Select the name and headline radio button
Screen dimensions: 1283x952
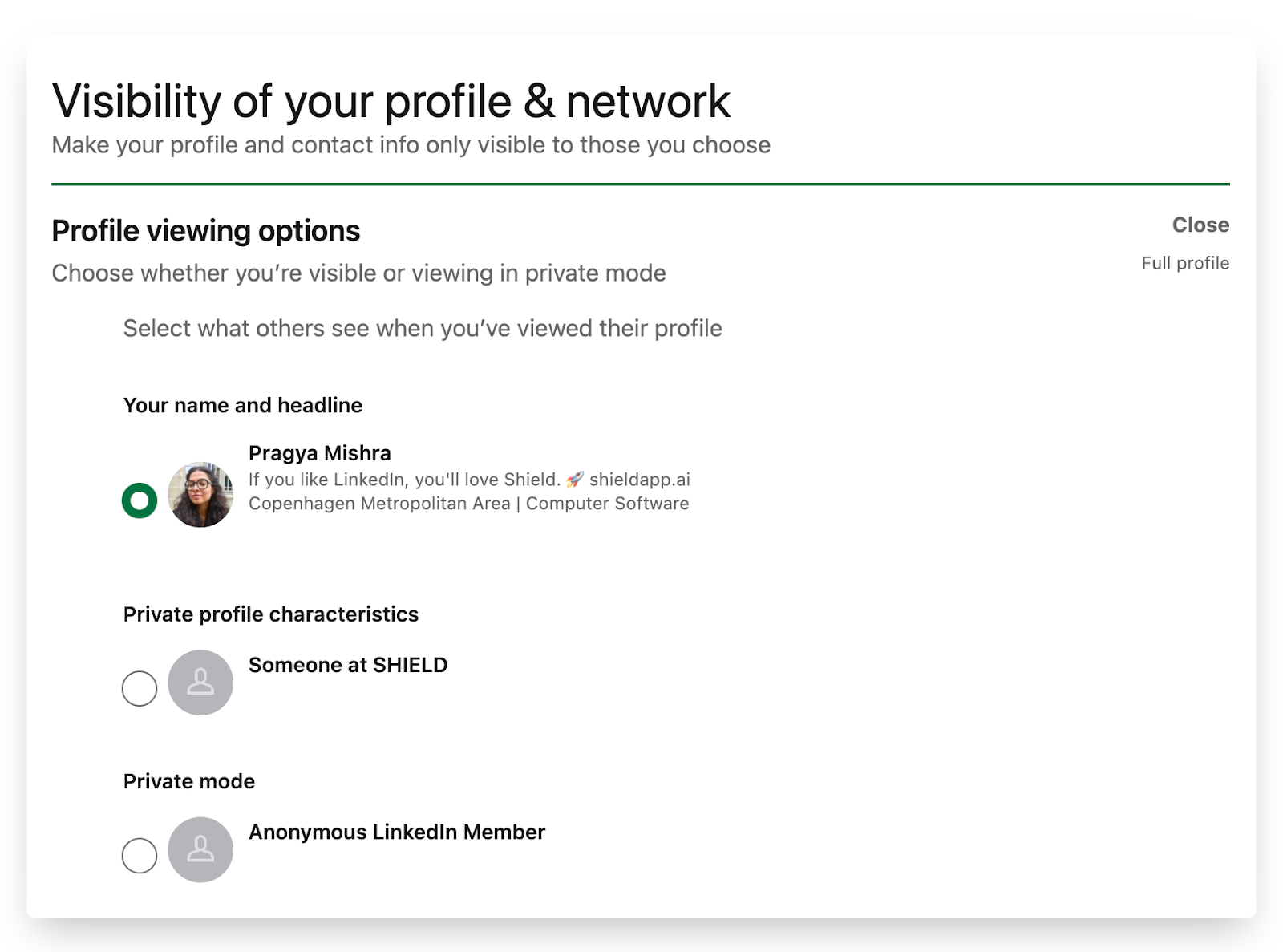[x=138, y=500]
